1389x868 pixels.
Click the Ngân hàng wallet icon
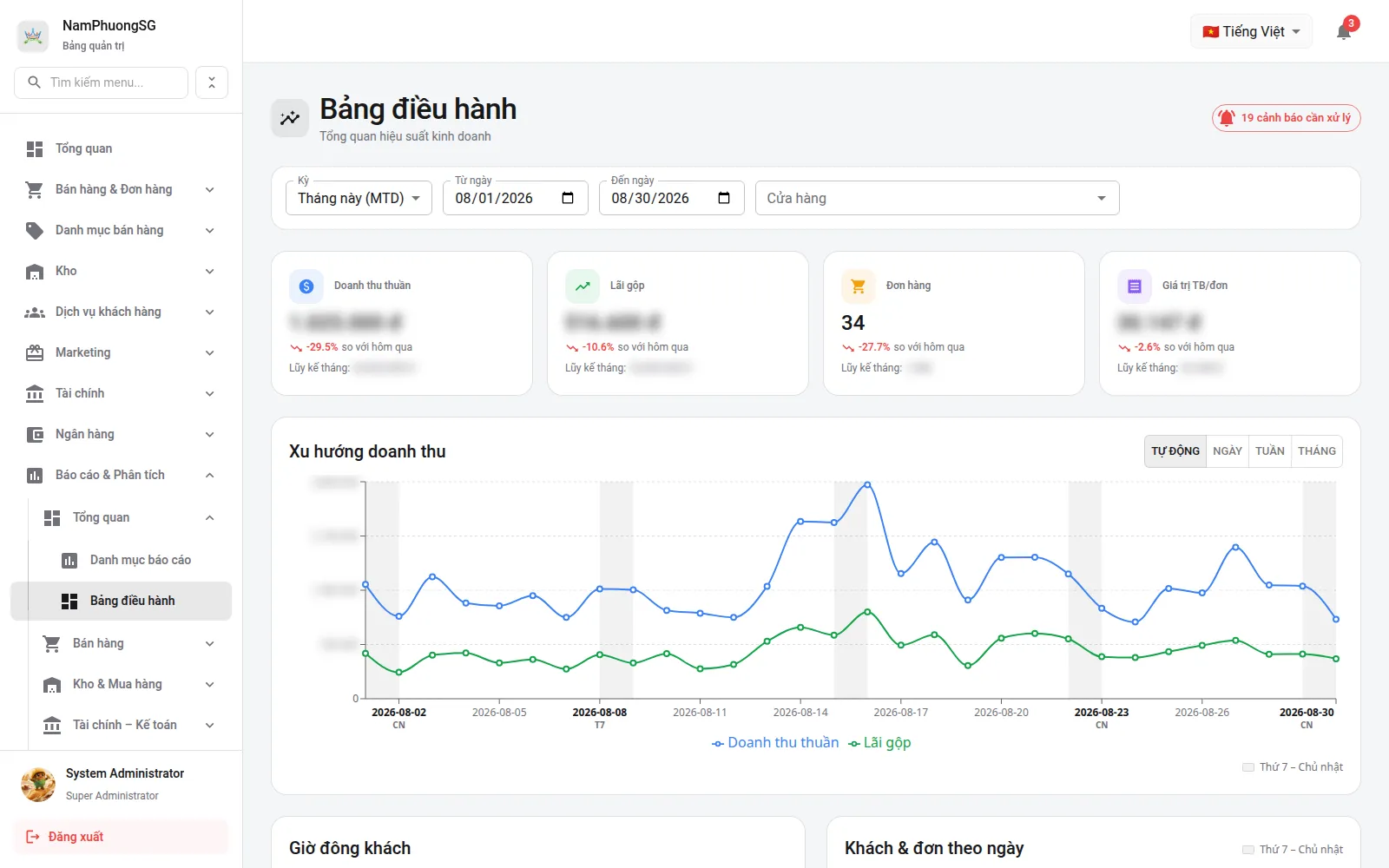pyautogui.click(x=35, y=435)
